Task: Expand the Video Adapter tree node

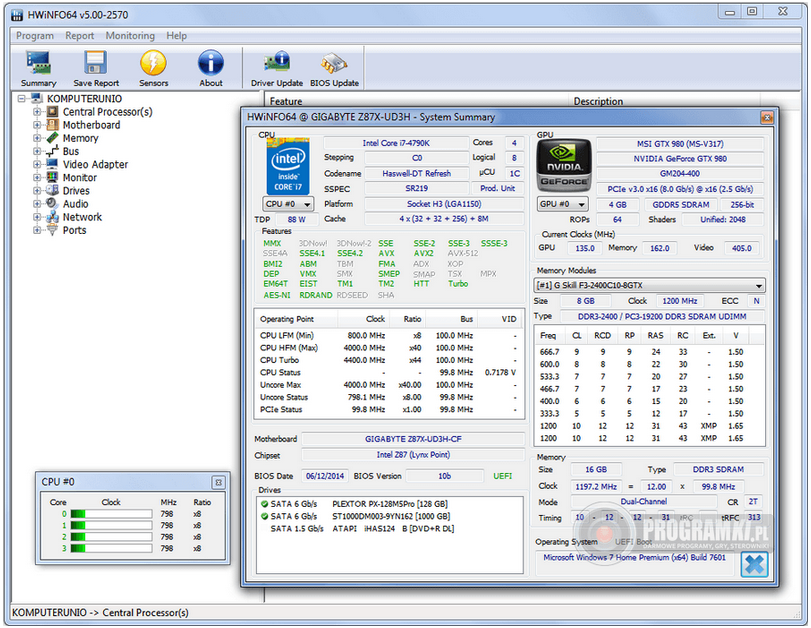Action: coord(37,165)
